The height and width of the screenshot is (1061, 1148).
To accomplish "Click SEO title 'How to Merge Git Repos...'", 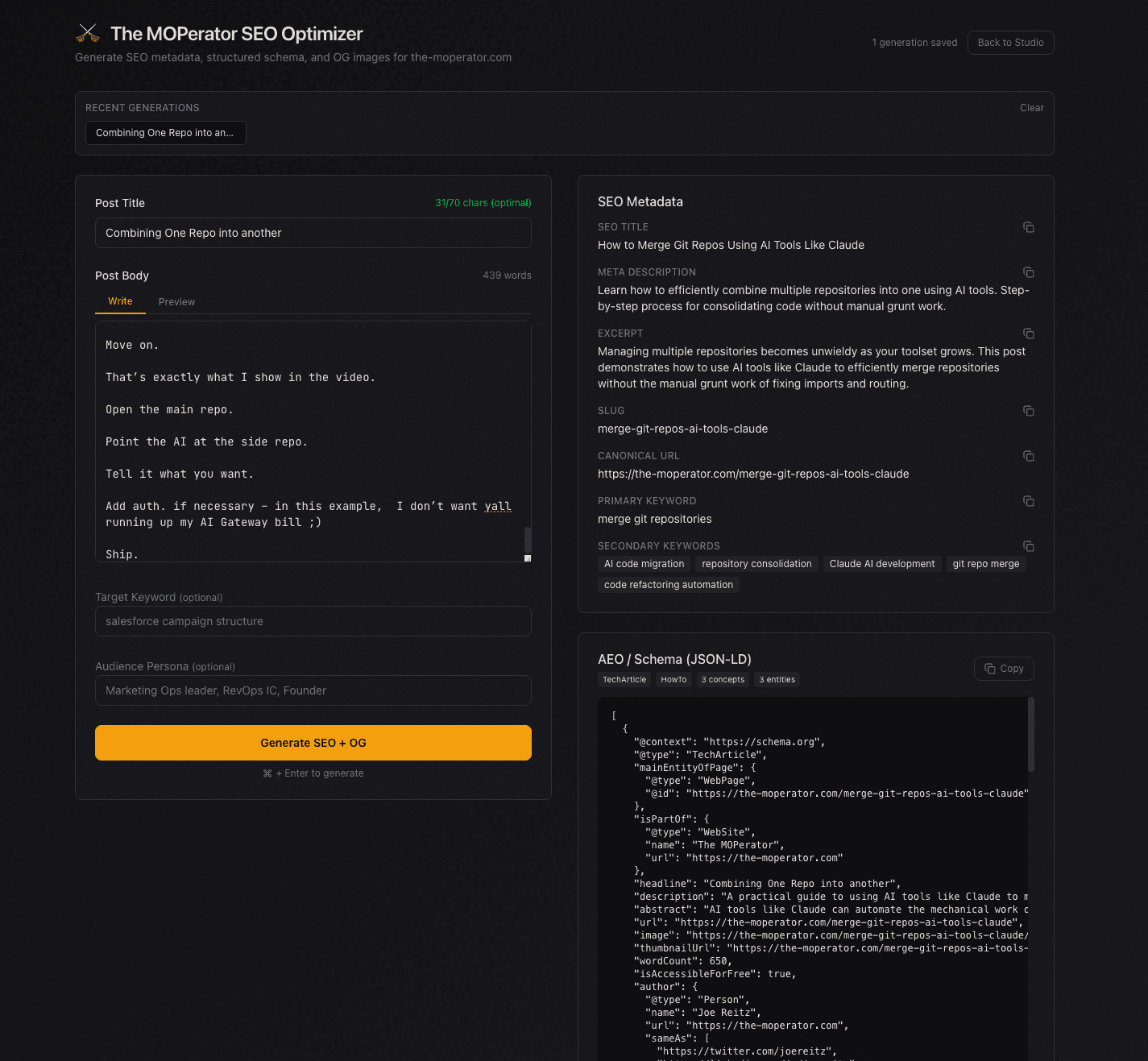I will 731,245.
